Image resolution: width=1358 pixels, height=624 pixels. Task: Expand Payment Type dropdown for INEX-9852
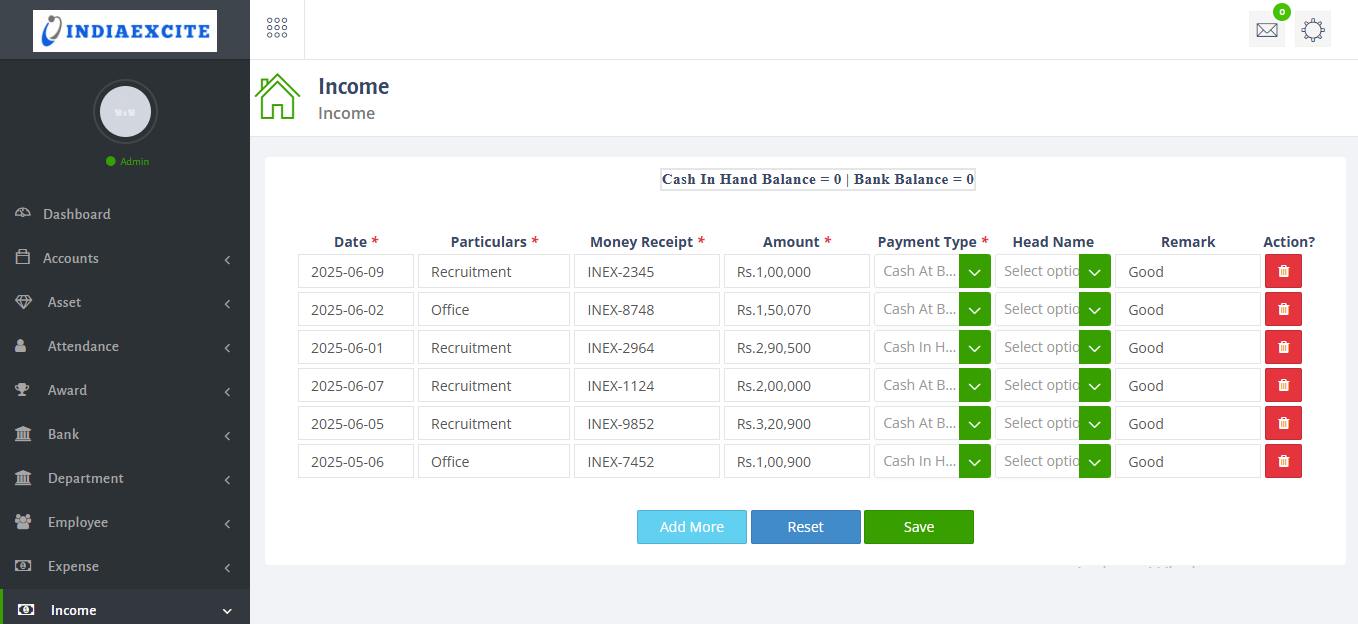(x=974, y=424)
